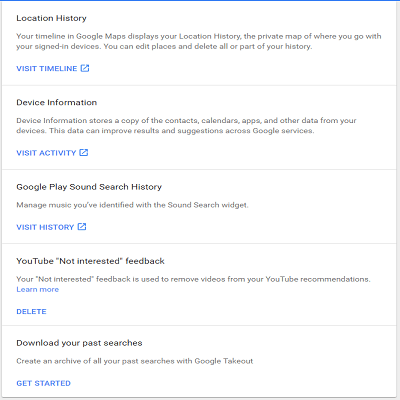Image resolution: width=400 pixels, height=400 pixels.
Task: Click the YouTube recommendations description sentence
Action: pos(193,279)
